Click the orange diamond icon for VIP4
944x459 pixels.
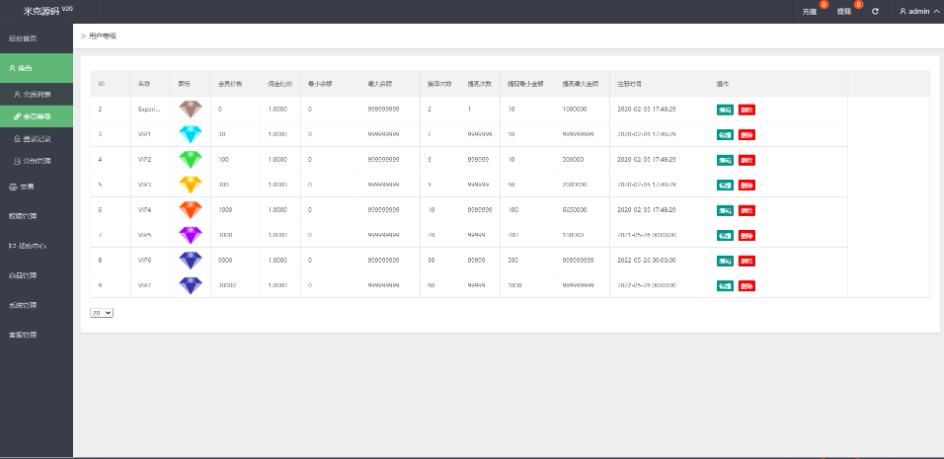click(x=191, y=210)
